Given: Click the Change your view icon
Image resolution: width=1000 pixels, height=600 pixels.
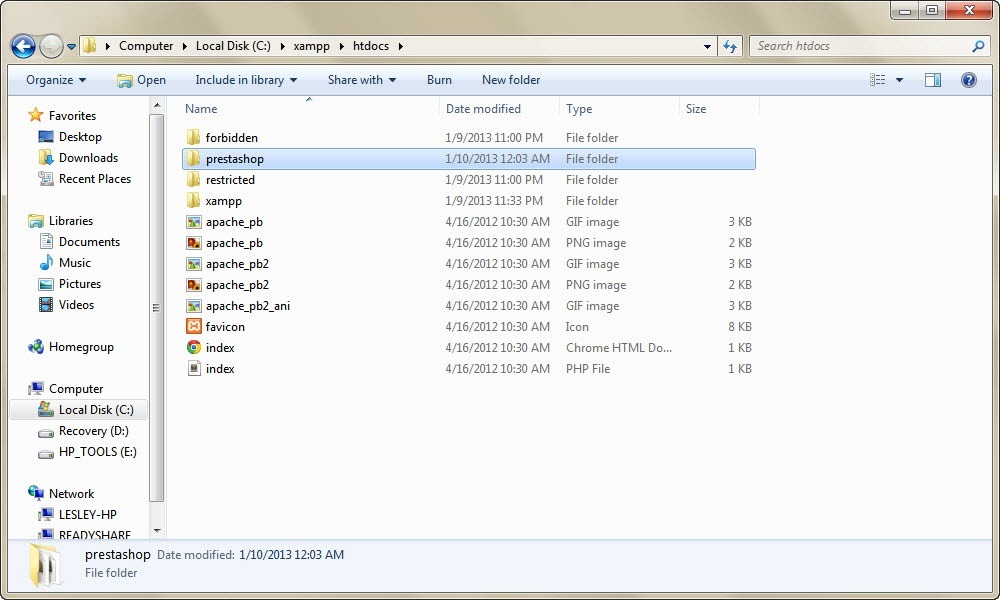Looking at the screenshot, I should point(878,80).
